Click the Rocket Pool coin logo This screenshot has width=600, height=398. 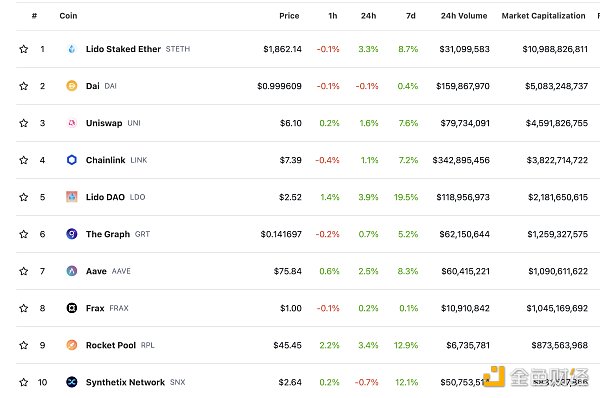click(72, 345)
